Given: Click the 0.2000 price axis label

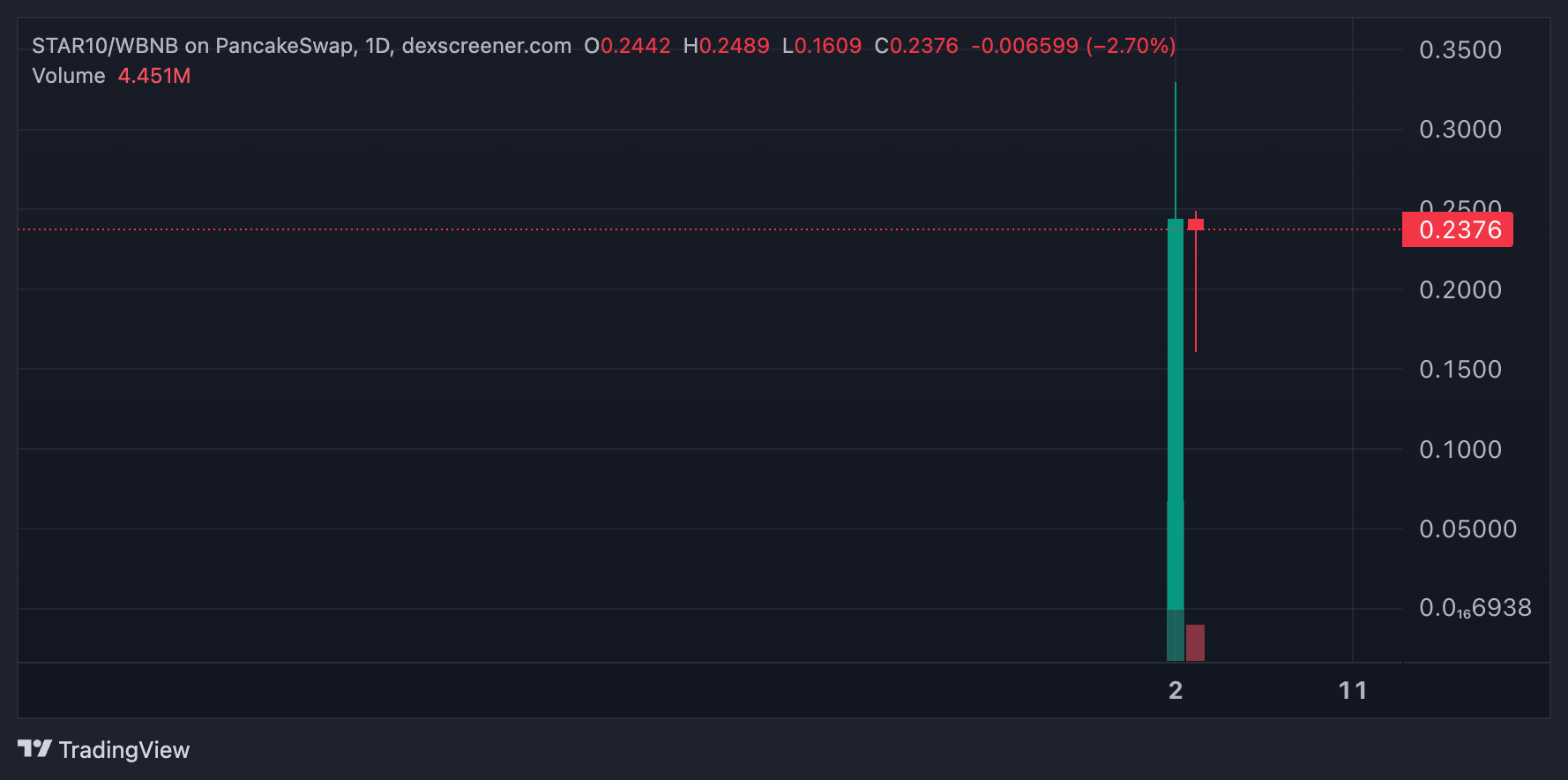Looking at the screenshot, I should tap(1460, 290).
